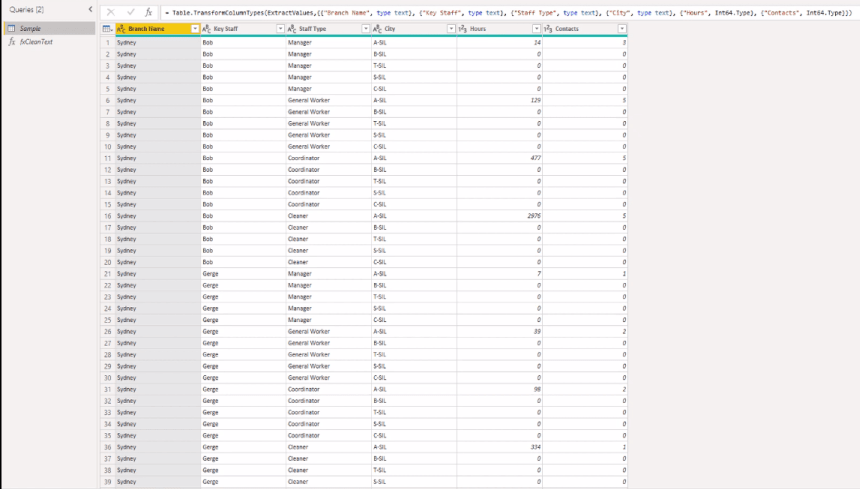Open the Key Staff column filter dropdown
The image size is (860, 489).
pyautogui.click(x=280, y=29)
